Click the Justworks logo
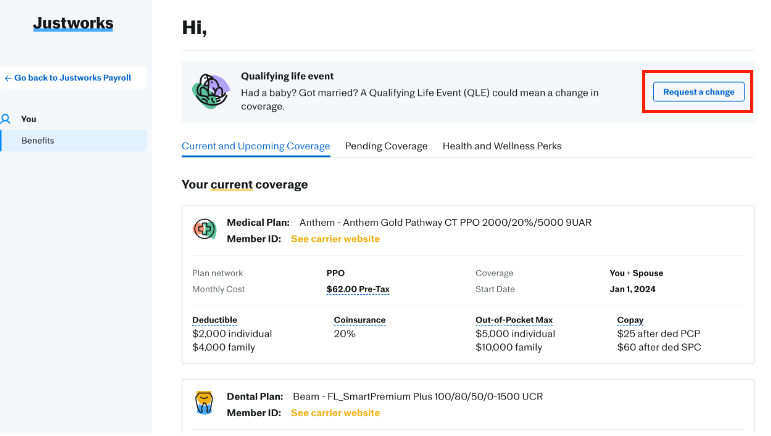771x436 pixels. 73,24
